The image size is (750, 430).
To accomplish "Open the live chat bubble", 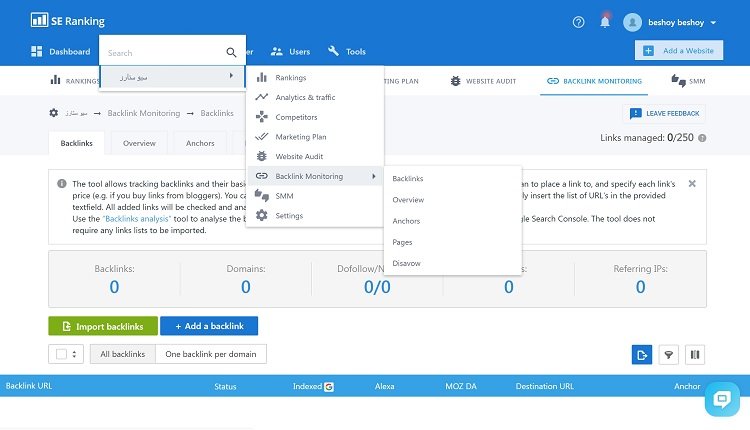I will (721, 398).
